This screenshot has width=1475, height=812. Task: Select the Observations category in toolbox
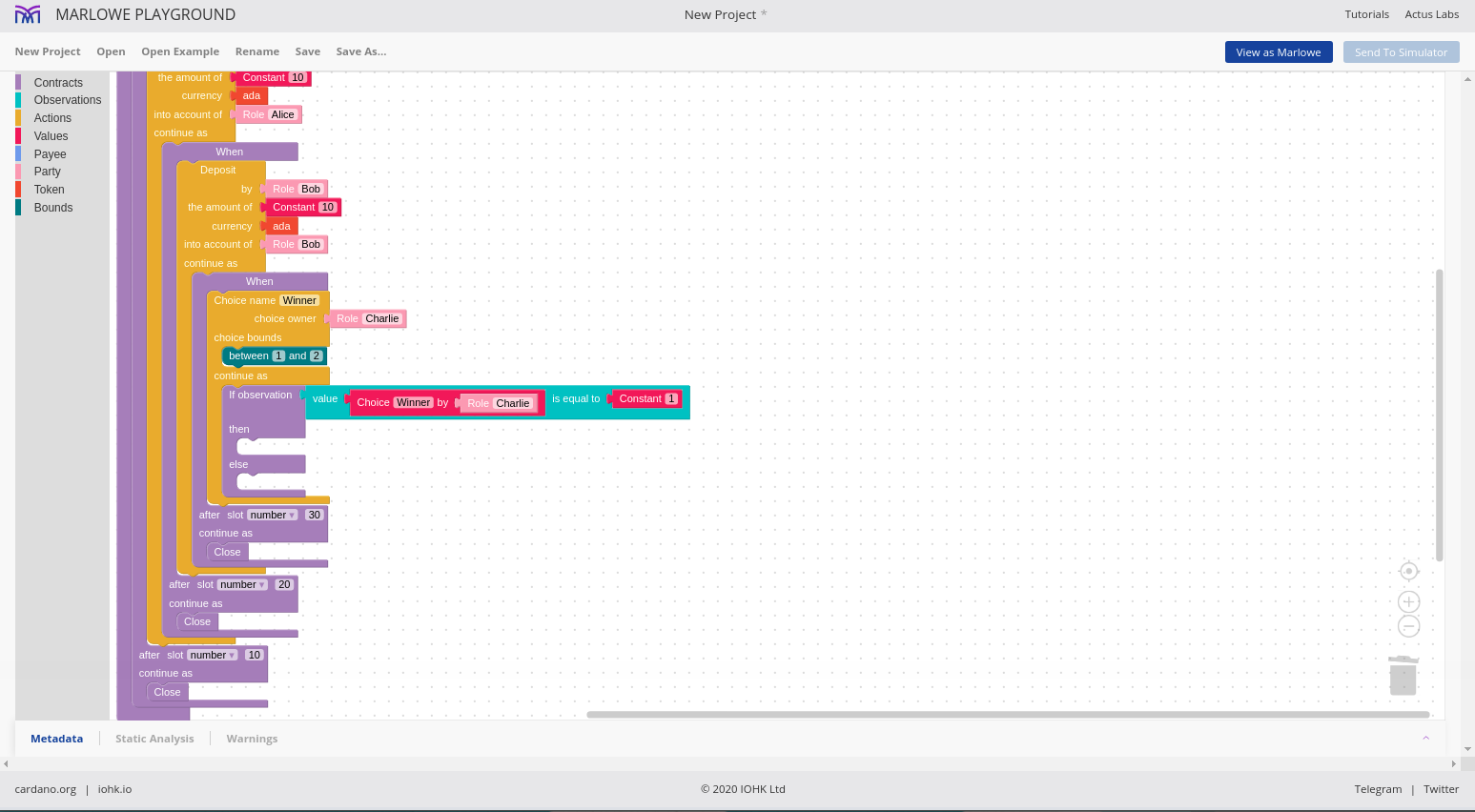pos(67,100)
